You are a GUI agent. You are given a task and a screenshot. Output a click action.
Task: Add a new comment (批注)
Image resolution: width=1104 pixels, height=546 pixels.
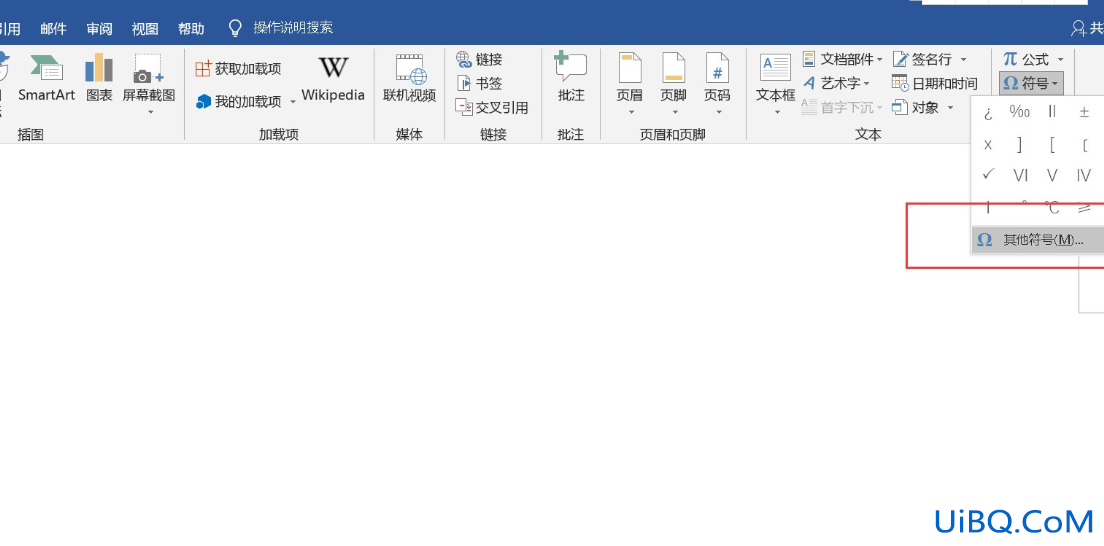point(571,76)
